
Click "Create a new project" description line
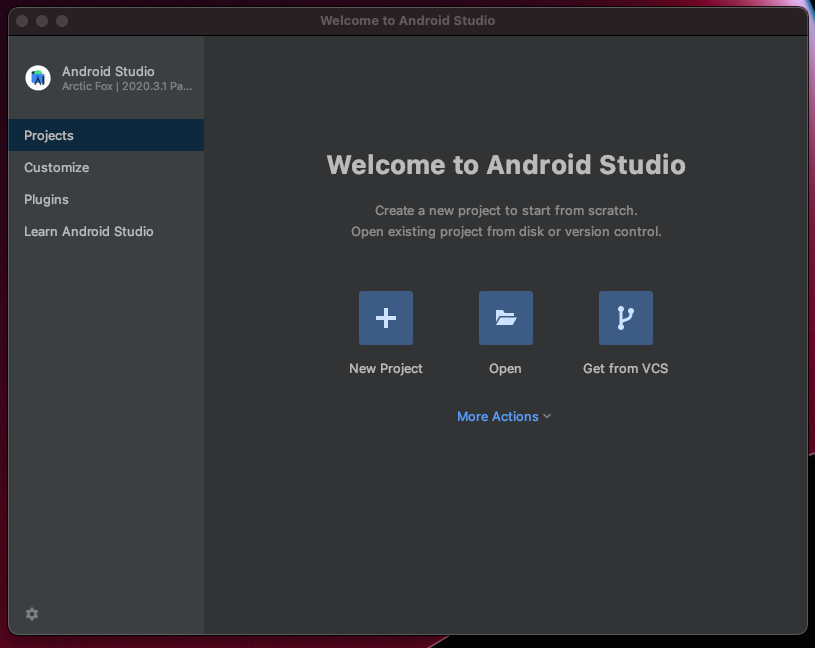click(506, 210)
